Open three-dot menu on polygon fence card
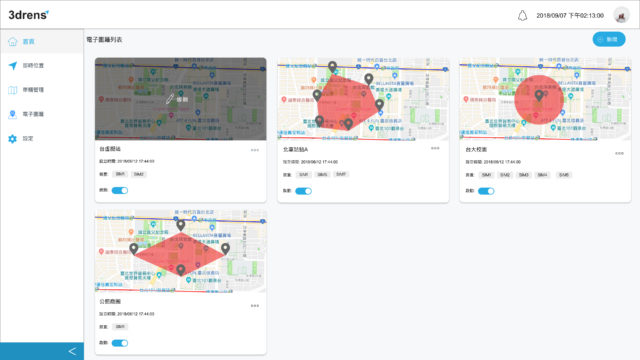The width and height of the screenshot is (640, 360). pos(435,148)
